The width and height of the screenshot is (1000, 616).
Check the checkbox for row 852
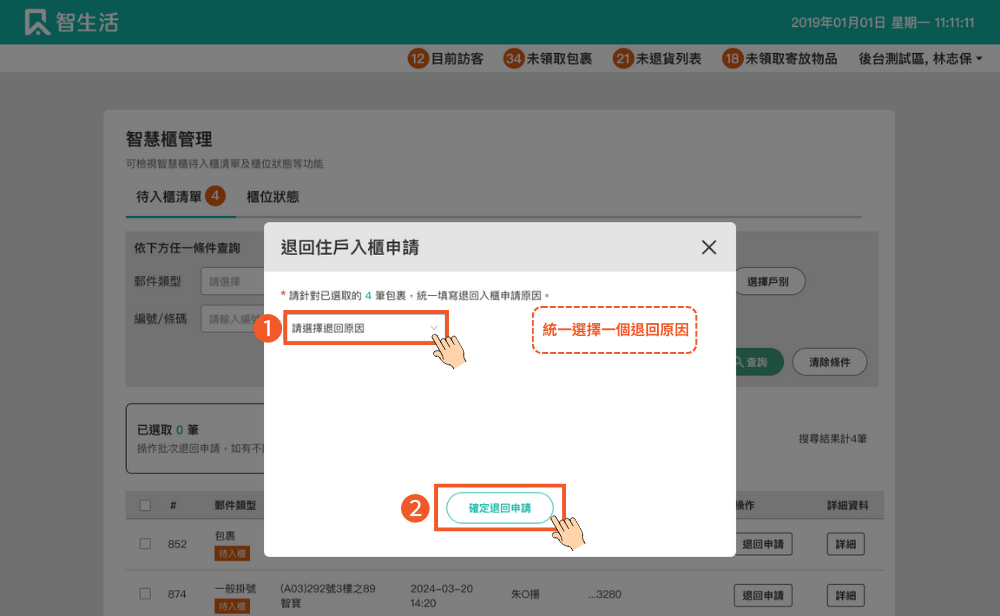[145, 544]
